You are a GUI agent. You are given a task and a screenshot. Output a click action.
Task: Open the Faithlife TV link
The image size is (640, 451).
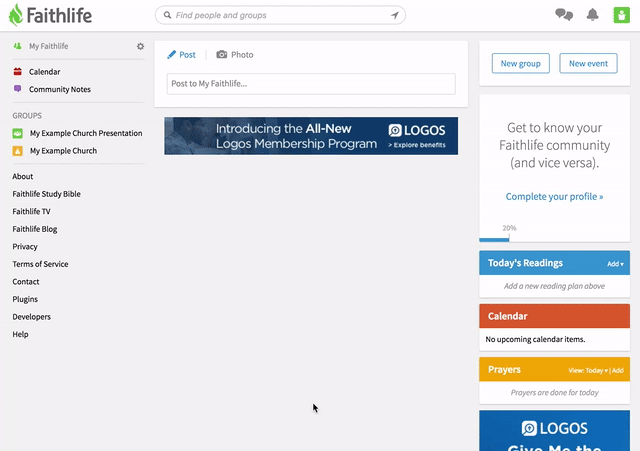31,211
